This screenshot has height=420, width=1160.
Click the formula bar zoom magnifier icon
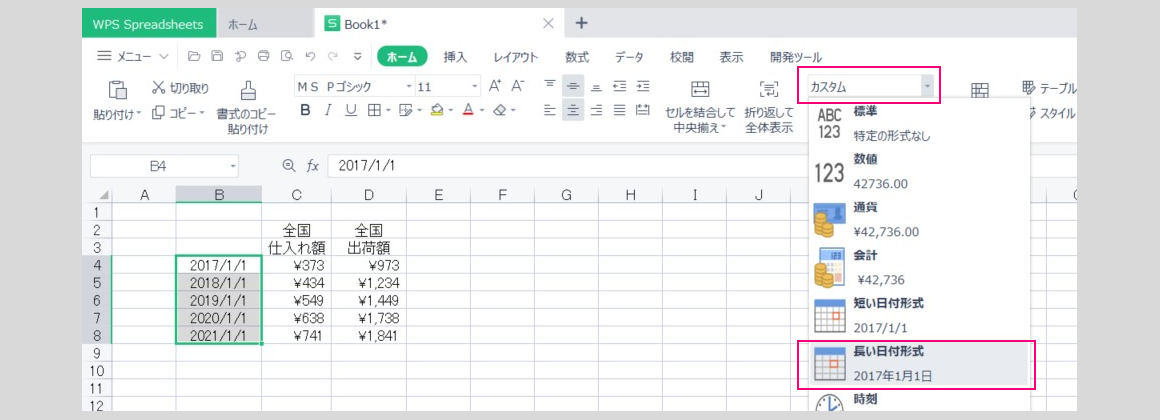(x=289, y=166)
